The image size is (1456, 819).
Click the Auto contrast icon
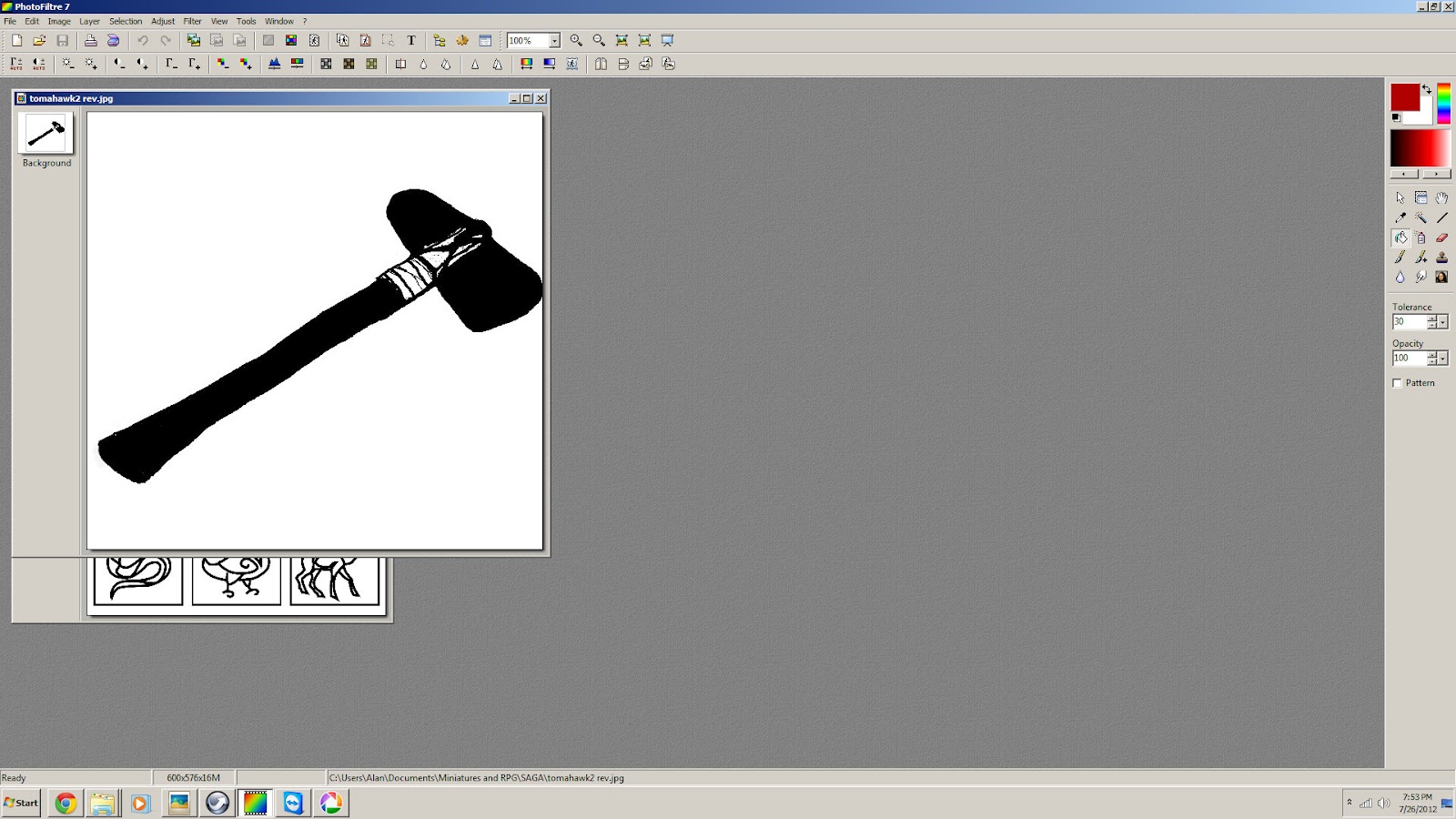click(x=39, y=64)
